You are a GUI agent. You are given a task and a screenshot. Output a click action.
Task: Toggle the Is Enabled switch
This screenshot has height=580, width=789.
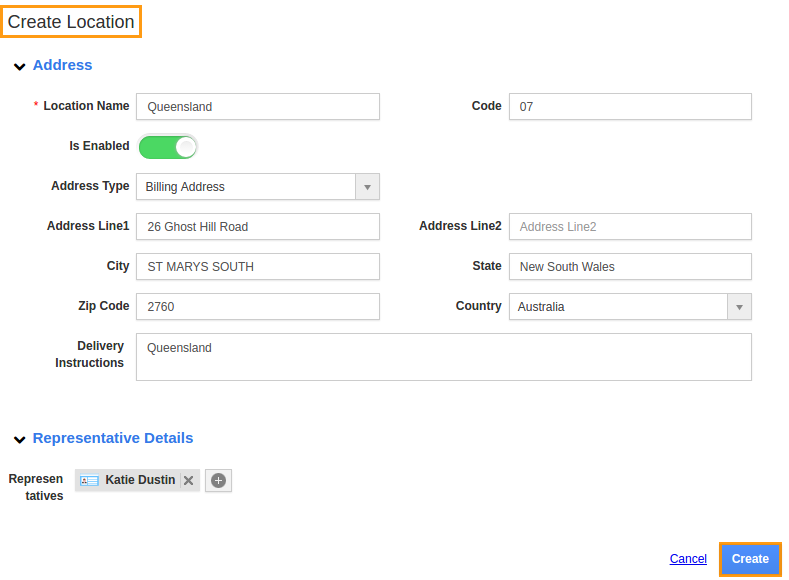(168, 147)
